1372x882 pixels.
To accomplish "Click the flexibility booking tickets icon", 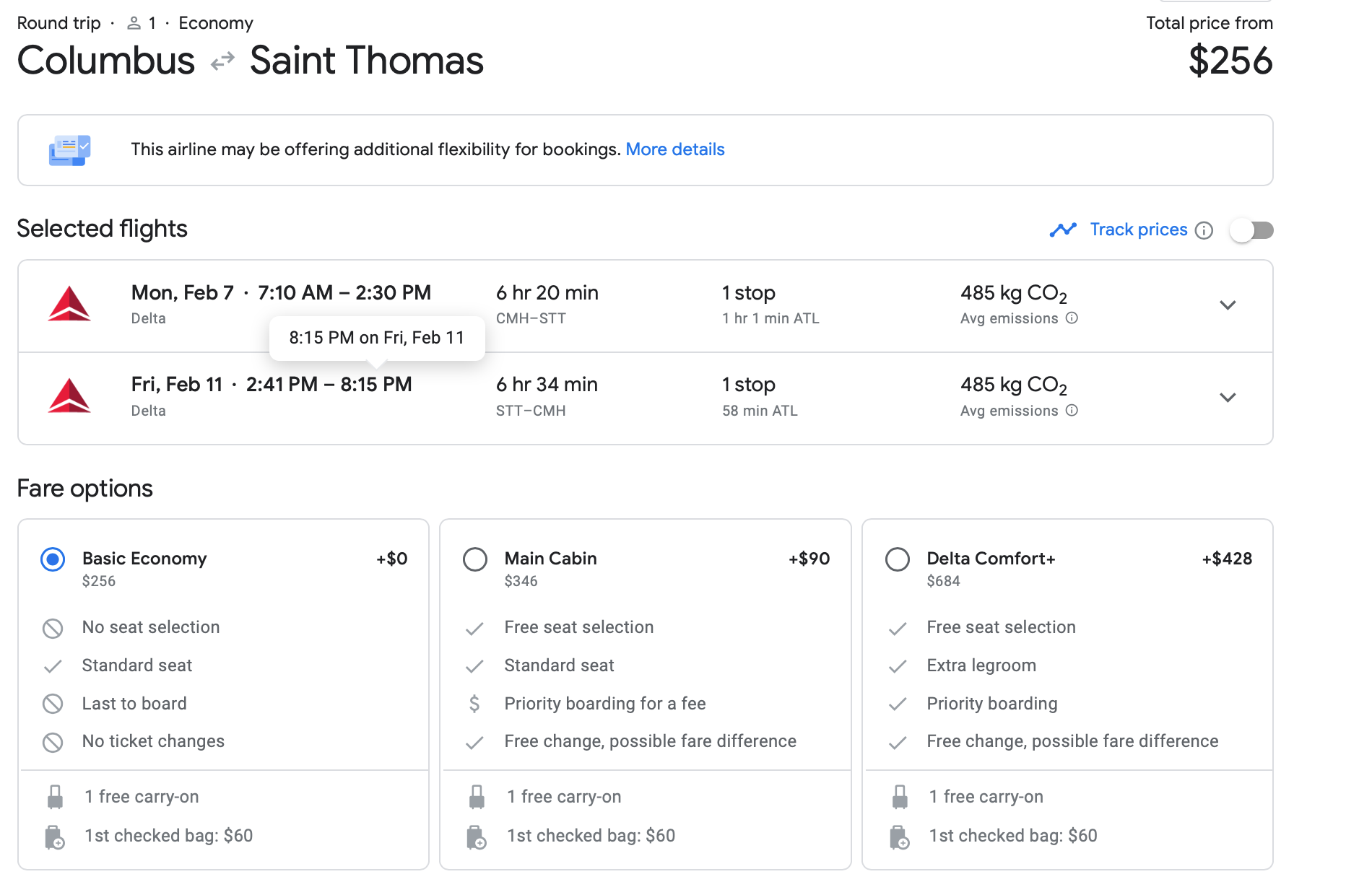I will tap(69, 150).
